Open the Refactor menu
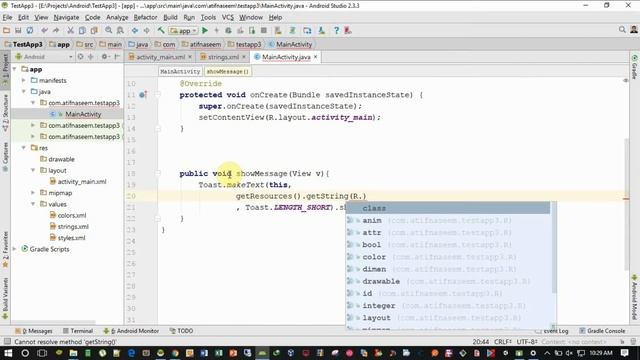 click(145, 18)
